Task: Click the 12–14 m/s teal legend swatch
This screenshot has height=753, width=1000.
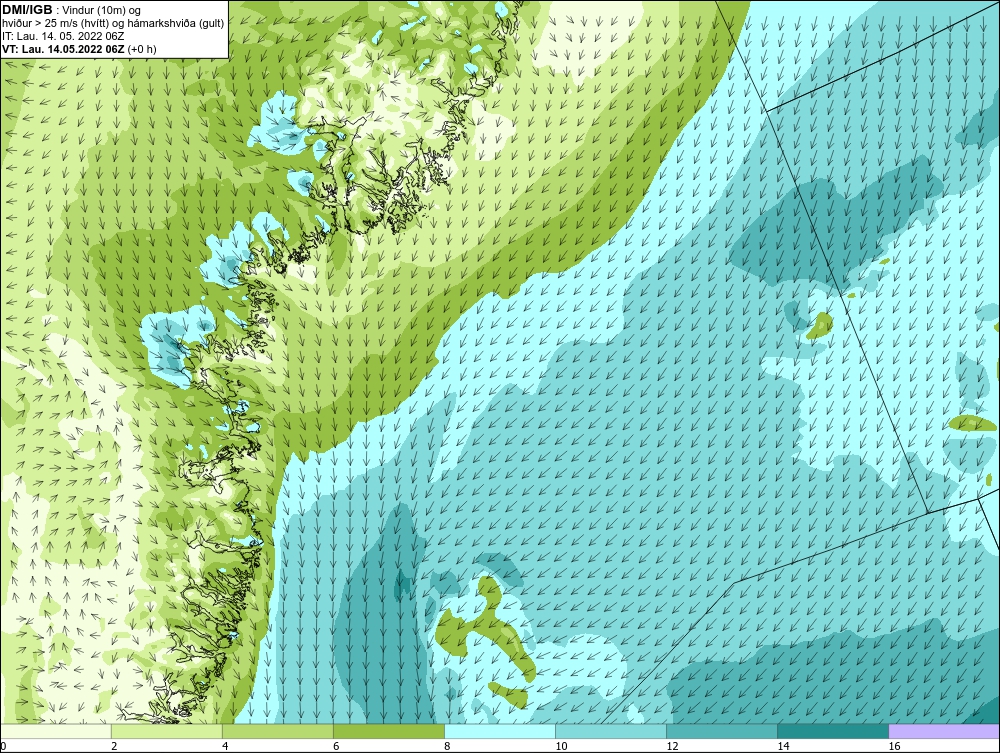Action: tap(722, 731)
